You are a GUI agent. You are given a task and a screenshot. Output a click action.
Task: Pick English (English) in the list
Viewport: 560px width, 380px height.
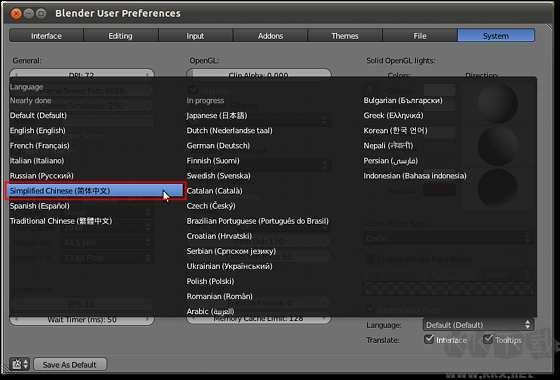[38, 130]
